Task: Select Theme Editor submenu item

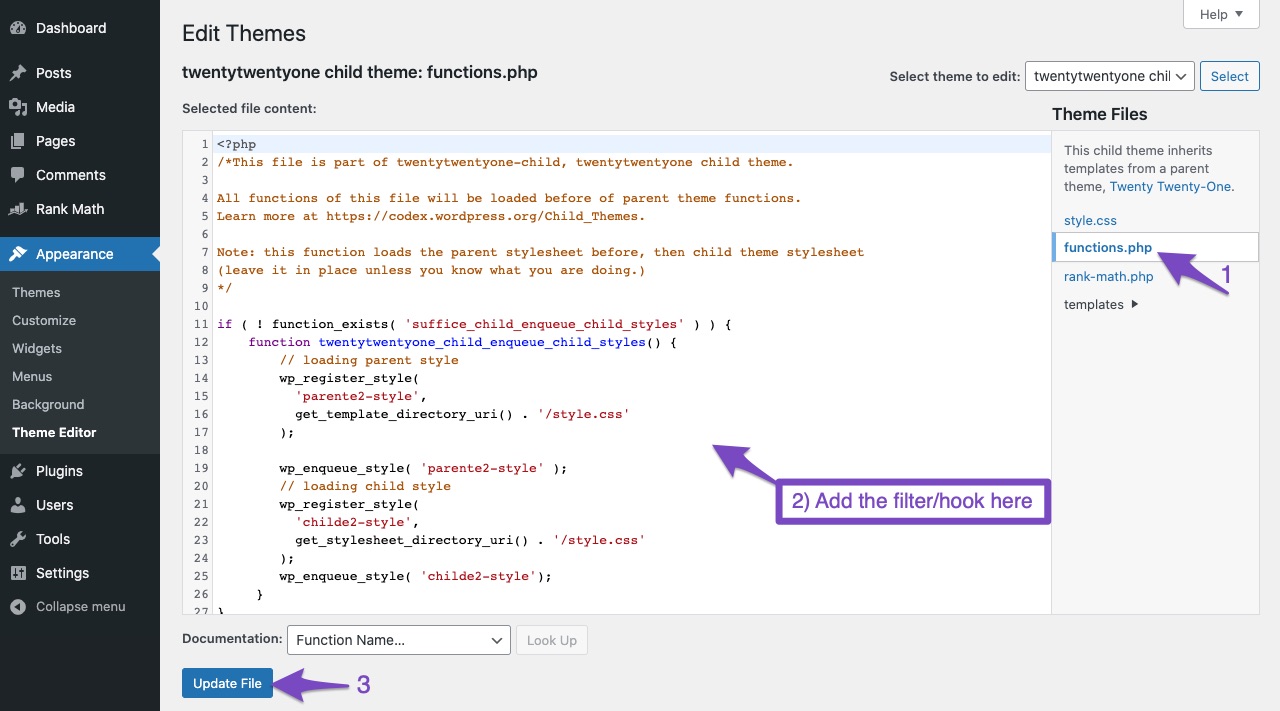Action: [54, 432]
